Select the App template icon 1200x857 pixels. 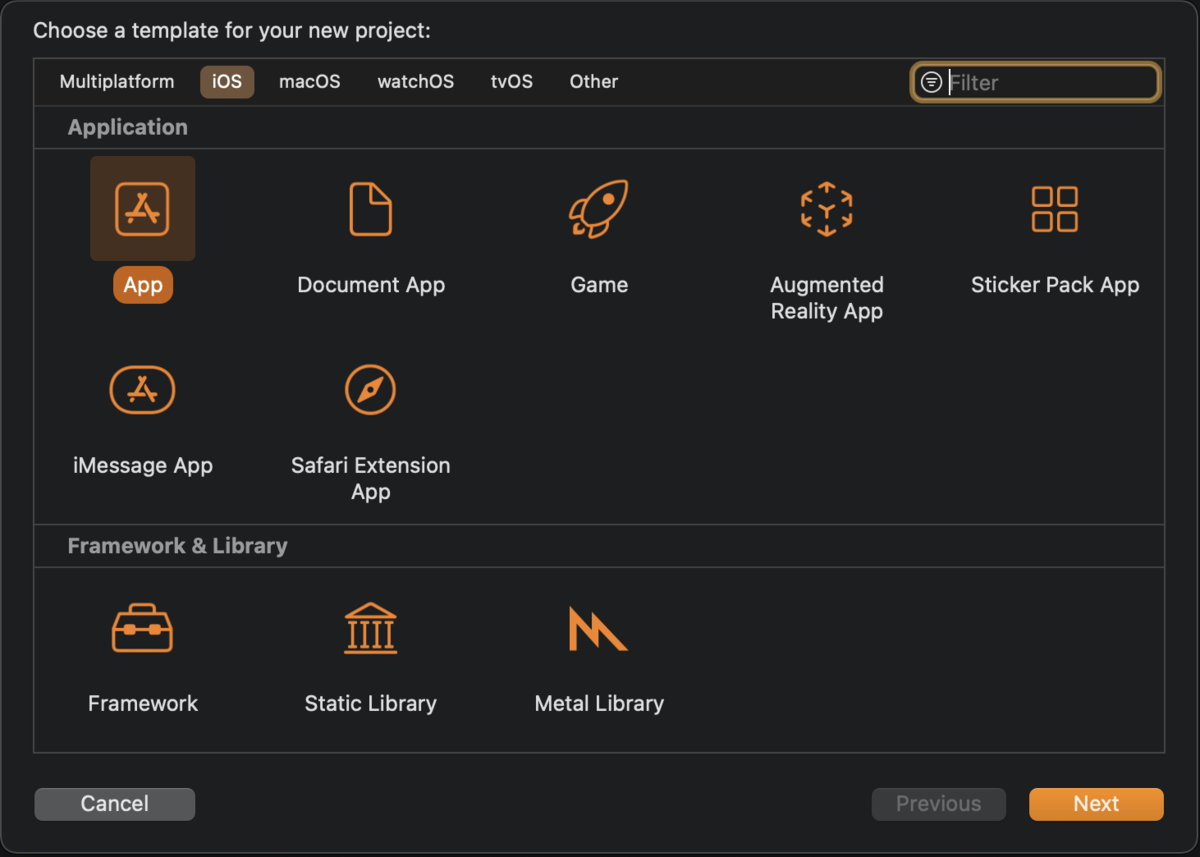click(142, 209)
